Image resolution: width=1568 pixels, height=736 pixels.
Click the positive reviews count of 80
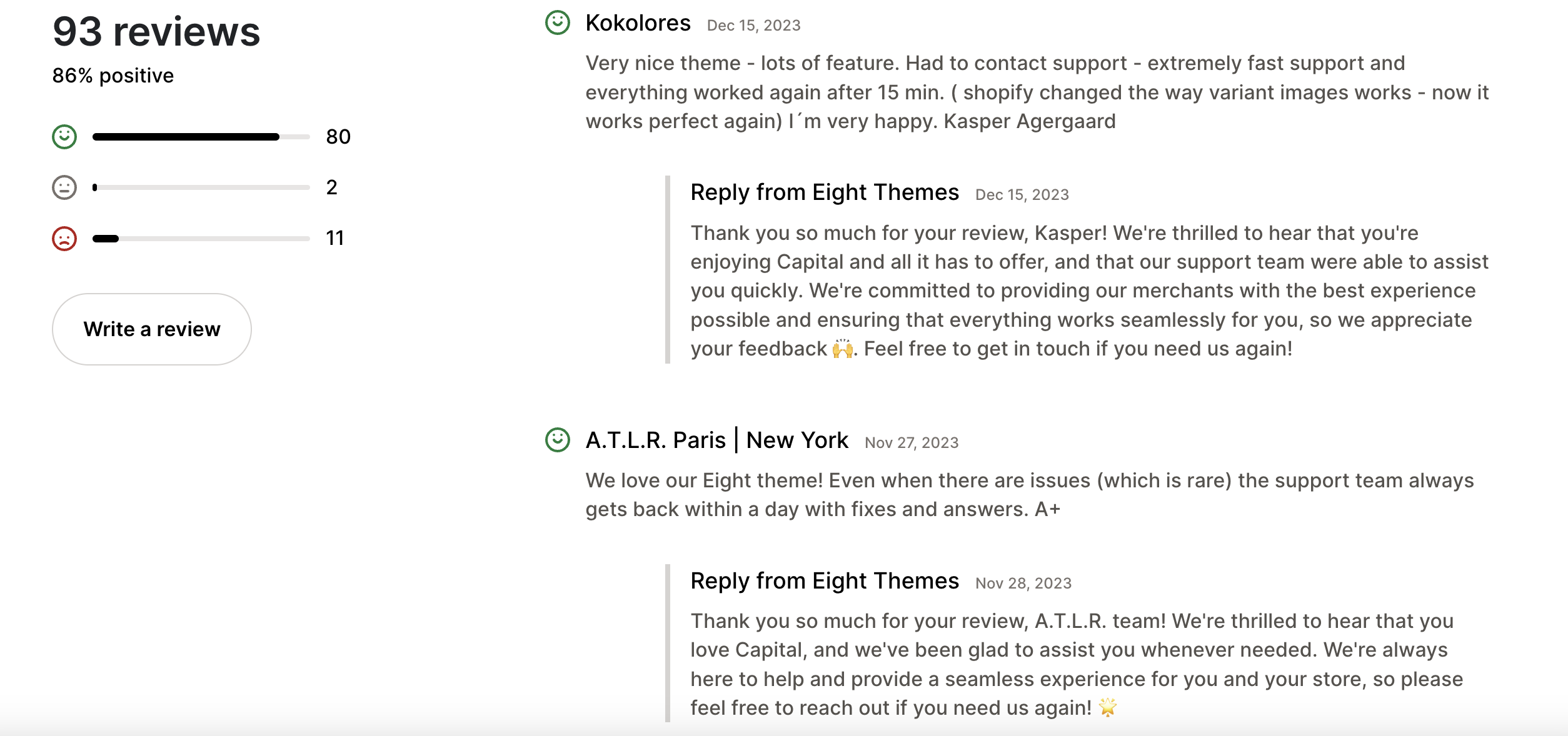click(339, 136)
